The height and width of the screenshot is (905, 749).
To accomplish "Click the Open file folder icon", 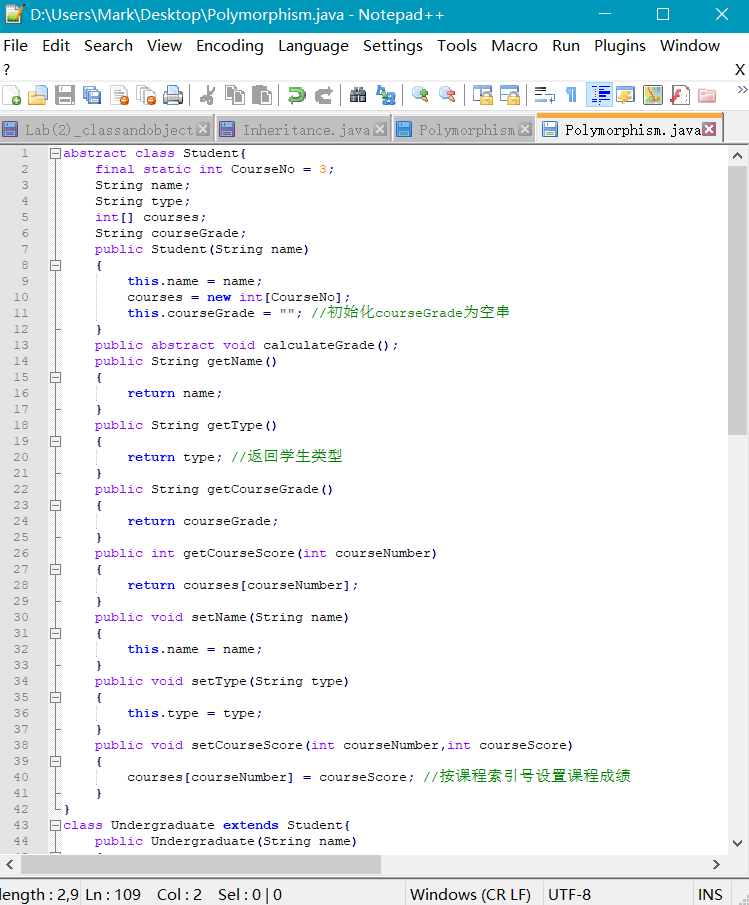I will pos(38,95).
